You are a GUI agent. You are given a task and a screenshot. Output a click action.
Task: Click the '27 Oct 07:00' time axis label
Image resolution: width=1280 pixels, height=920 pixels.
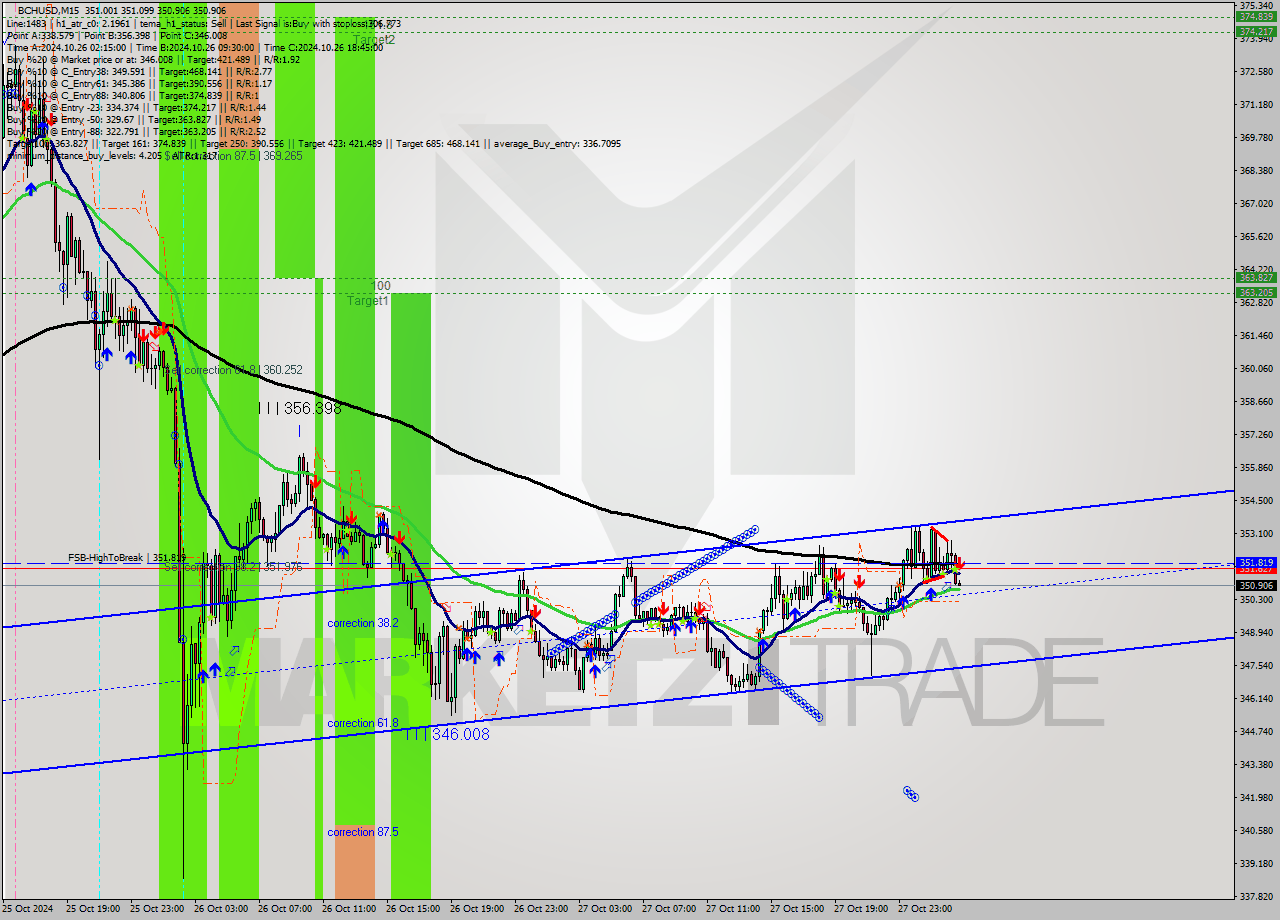tap(668, 909)
